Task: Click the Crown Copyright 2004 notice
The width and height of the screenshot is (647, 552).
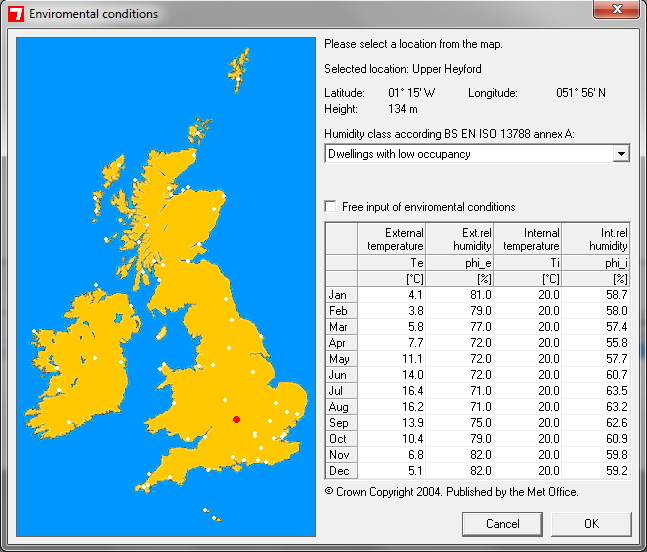Action: (451, 492)
